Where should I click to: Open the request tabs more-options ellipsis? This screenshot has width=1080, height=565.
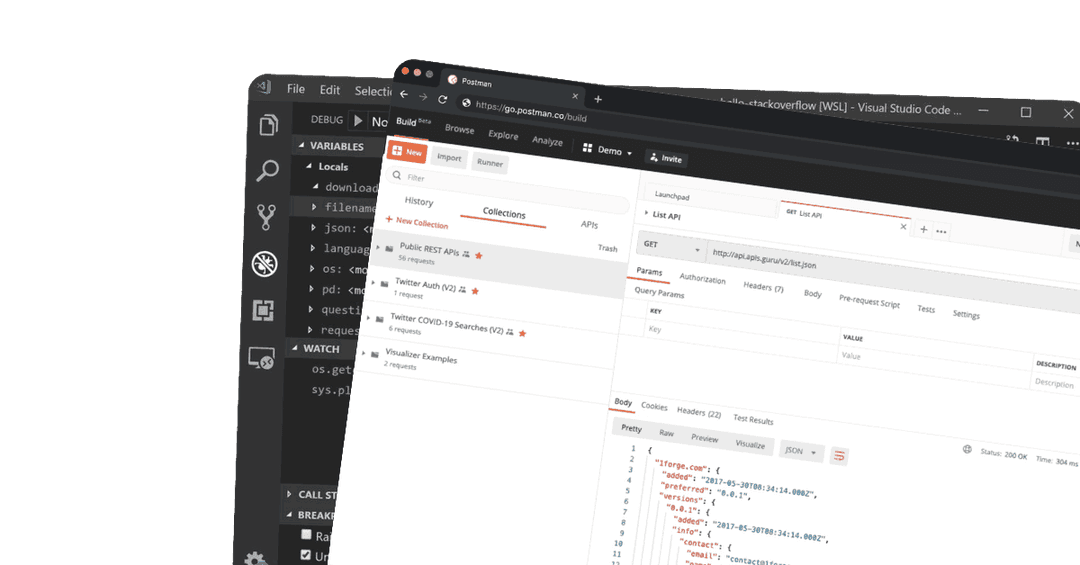pyautogui.click(x=942, y=232)
